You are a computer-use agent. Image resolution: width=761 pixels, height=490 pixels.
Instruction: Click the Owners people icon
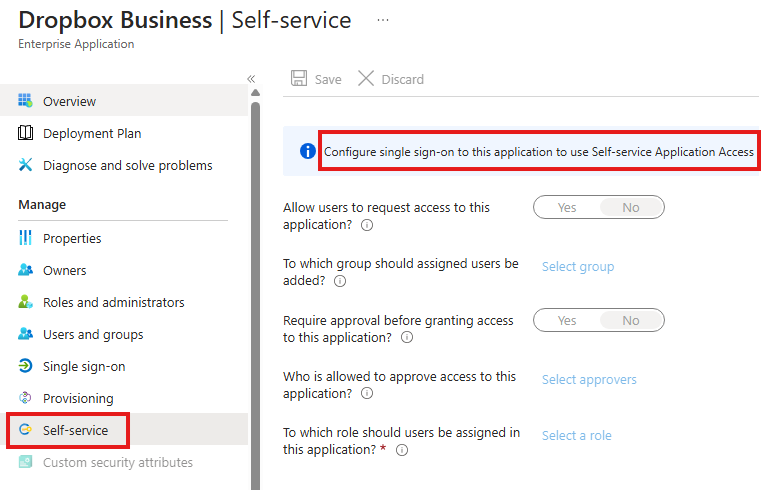25,270
